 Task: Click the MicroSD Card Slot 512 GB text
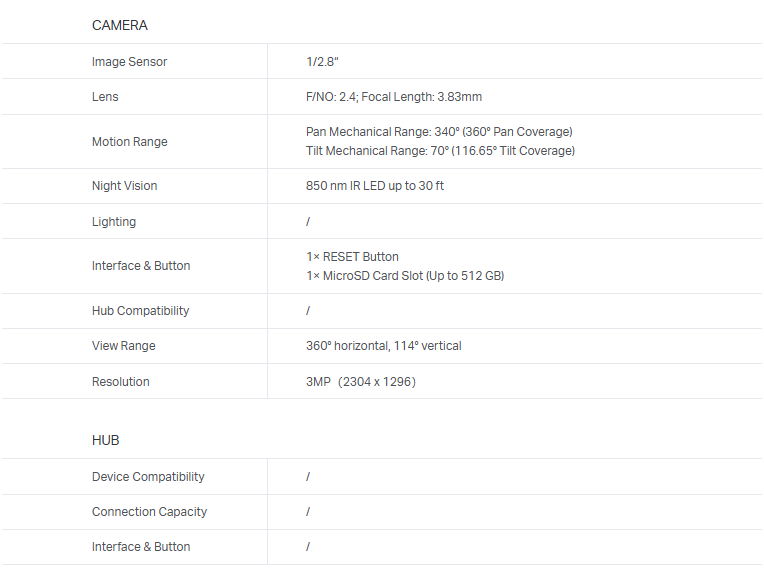[405, 276]
